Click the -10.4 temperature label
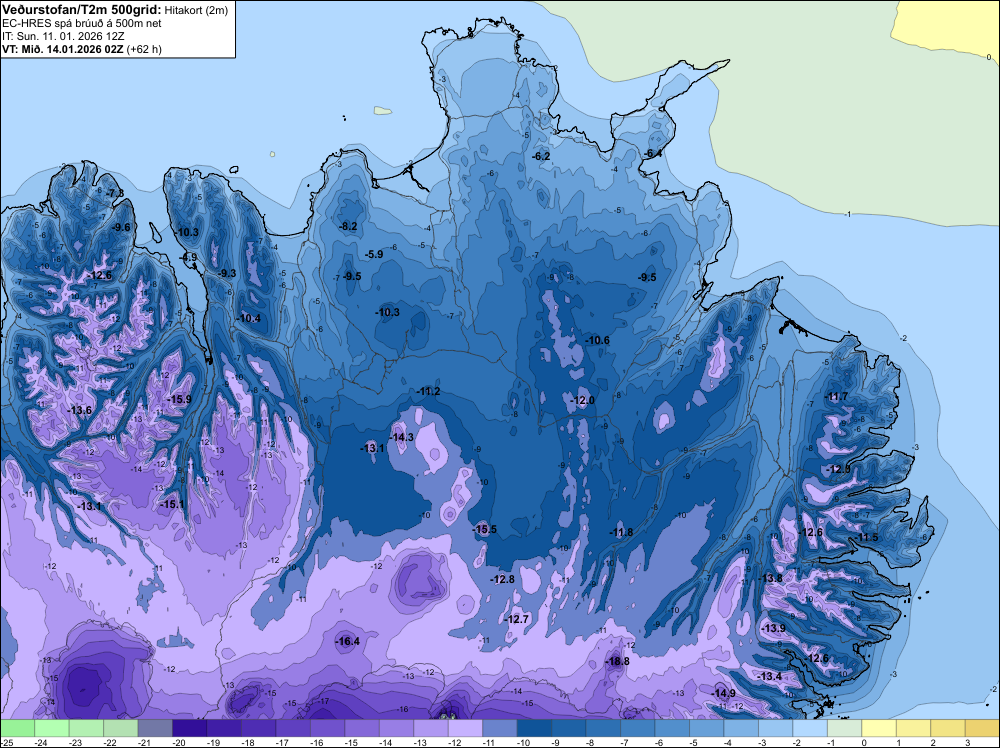The image size is (1000, 748). click(249, 318)
